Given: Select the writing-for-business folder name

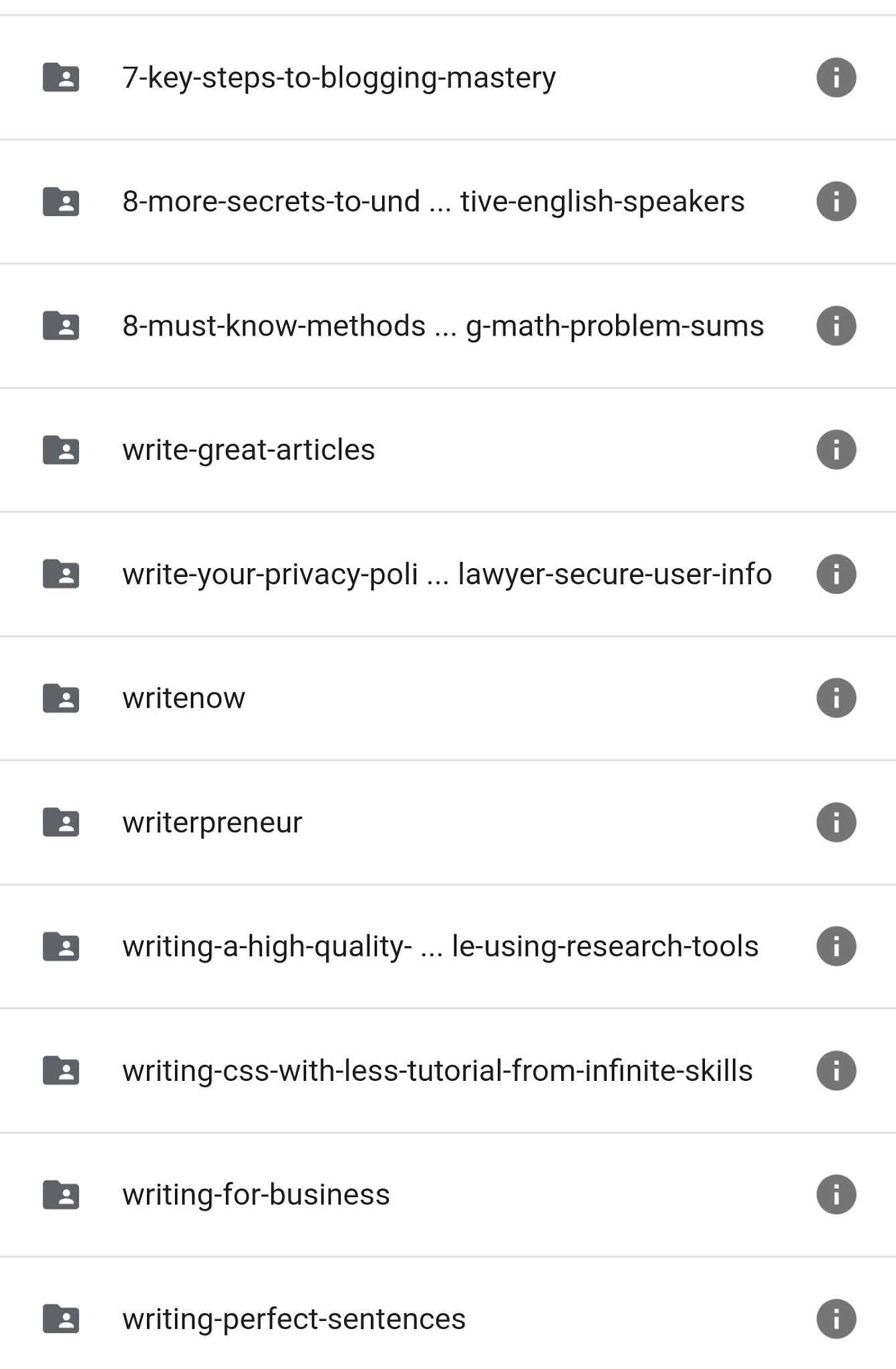Looking at the screenshot, I should point(256,1195).
